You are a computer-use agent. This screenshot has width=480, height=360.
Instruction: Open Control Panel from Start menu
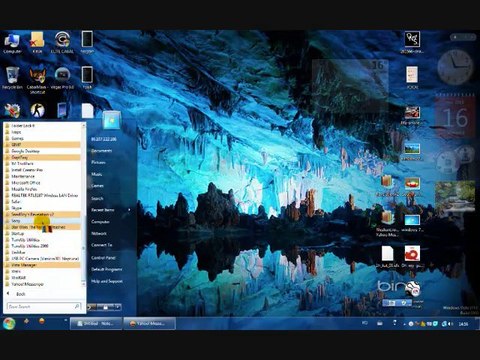click(x=103, y=258)
